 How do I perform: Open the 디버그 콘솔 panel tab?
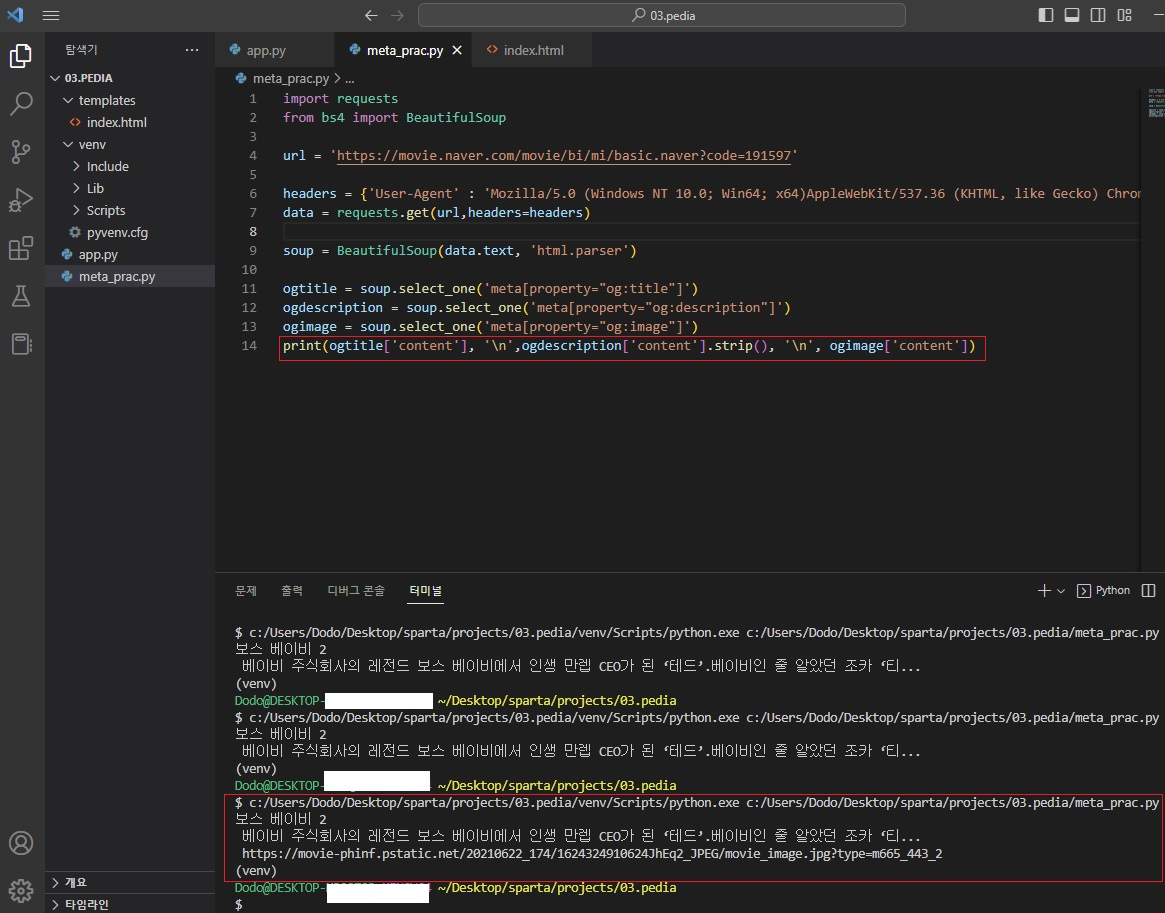coord(356,591)
